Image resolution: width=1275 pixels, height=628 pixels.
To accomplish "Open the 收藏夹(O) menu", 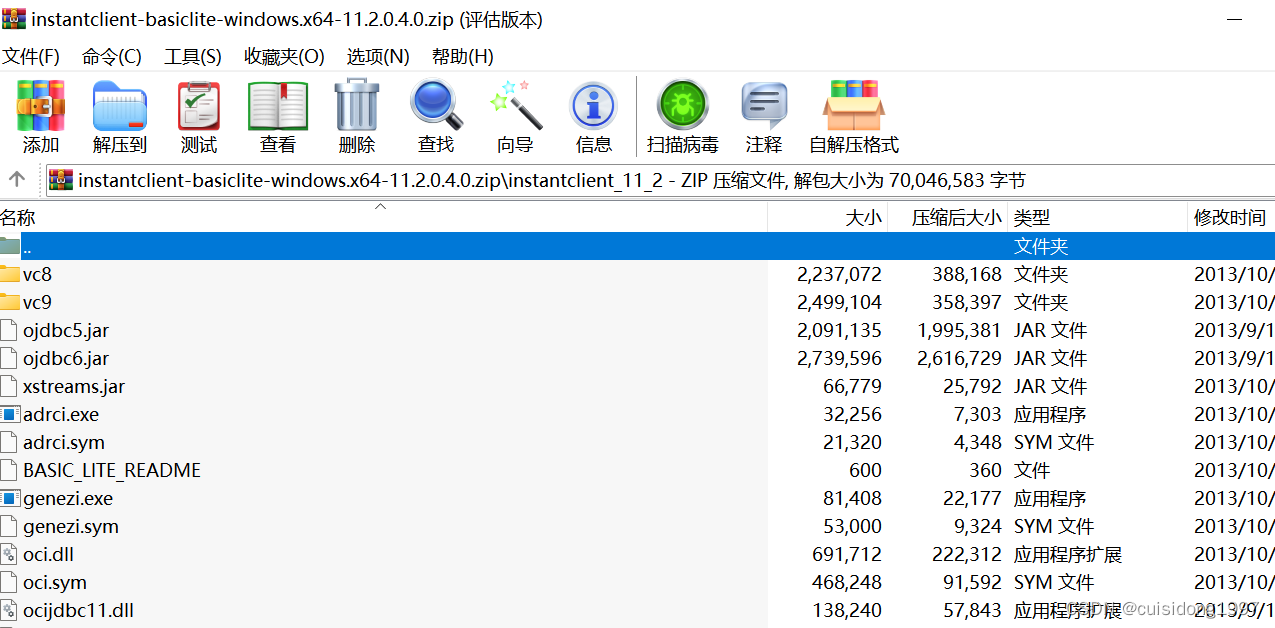I will pos(285,57).
